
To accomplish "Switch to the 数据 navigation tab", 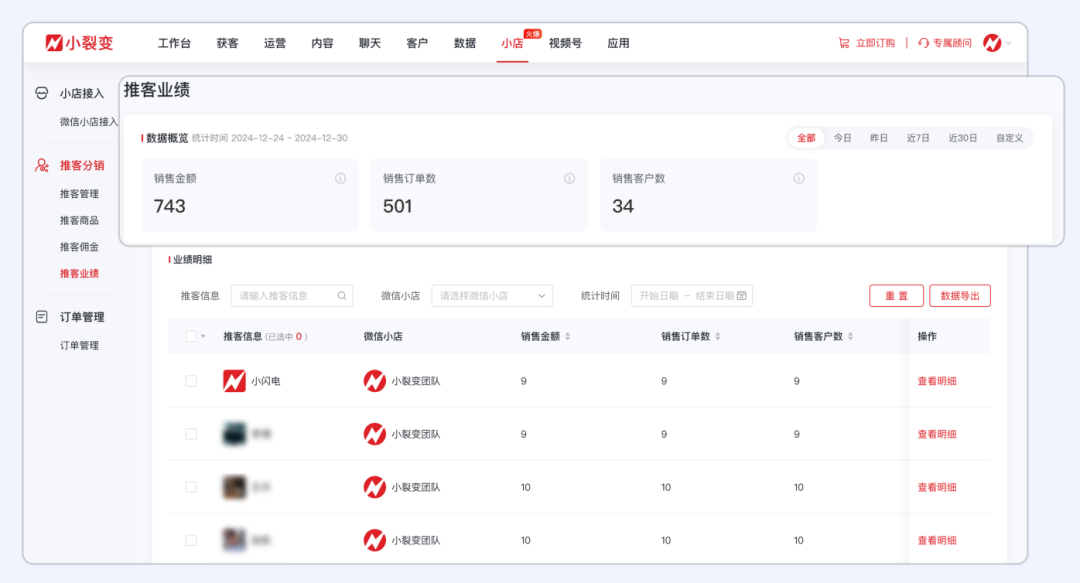I will pos(464,43).
